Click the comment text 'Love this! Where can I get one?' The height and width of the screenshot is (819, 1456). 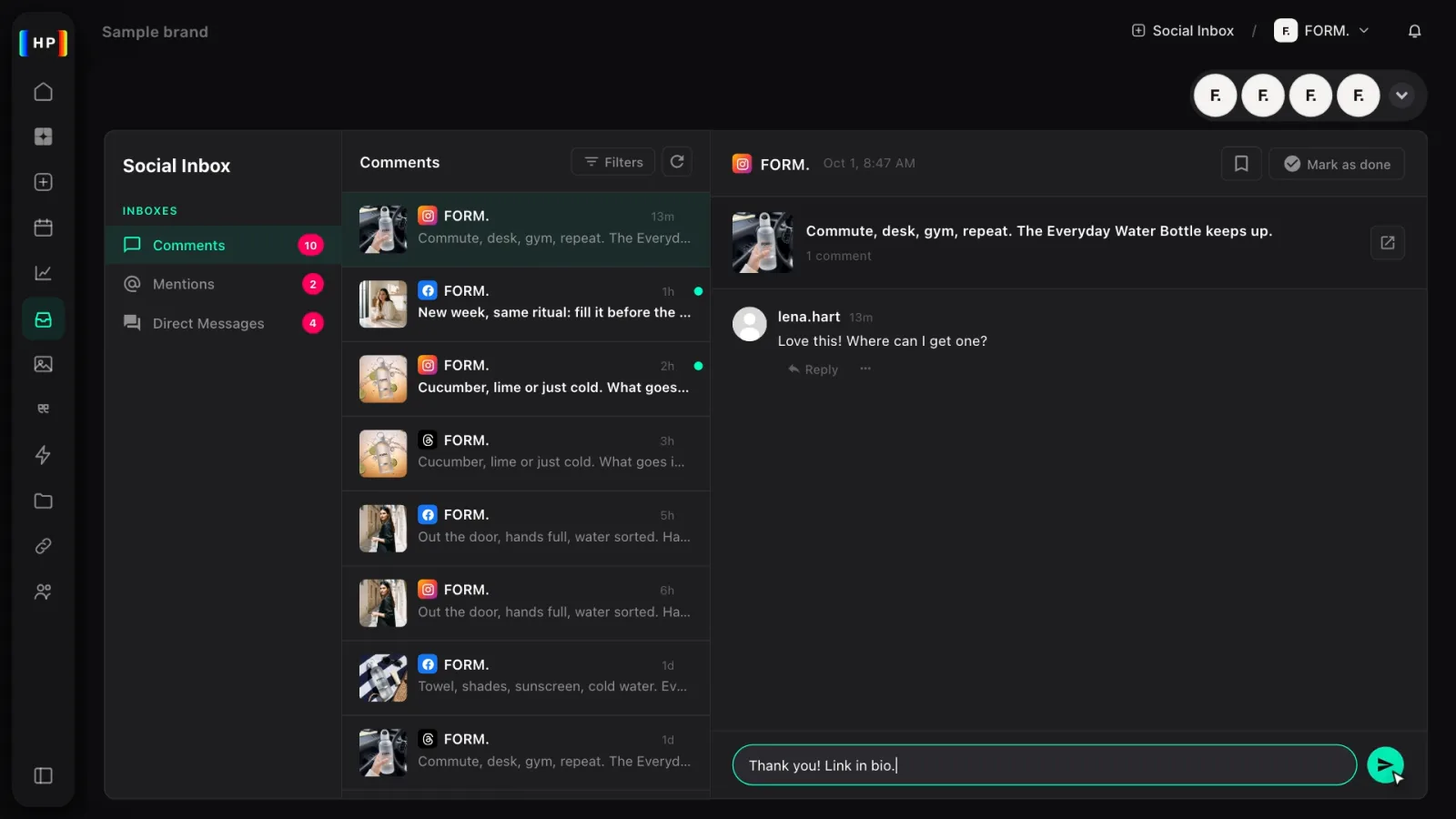[882, 341]
